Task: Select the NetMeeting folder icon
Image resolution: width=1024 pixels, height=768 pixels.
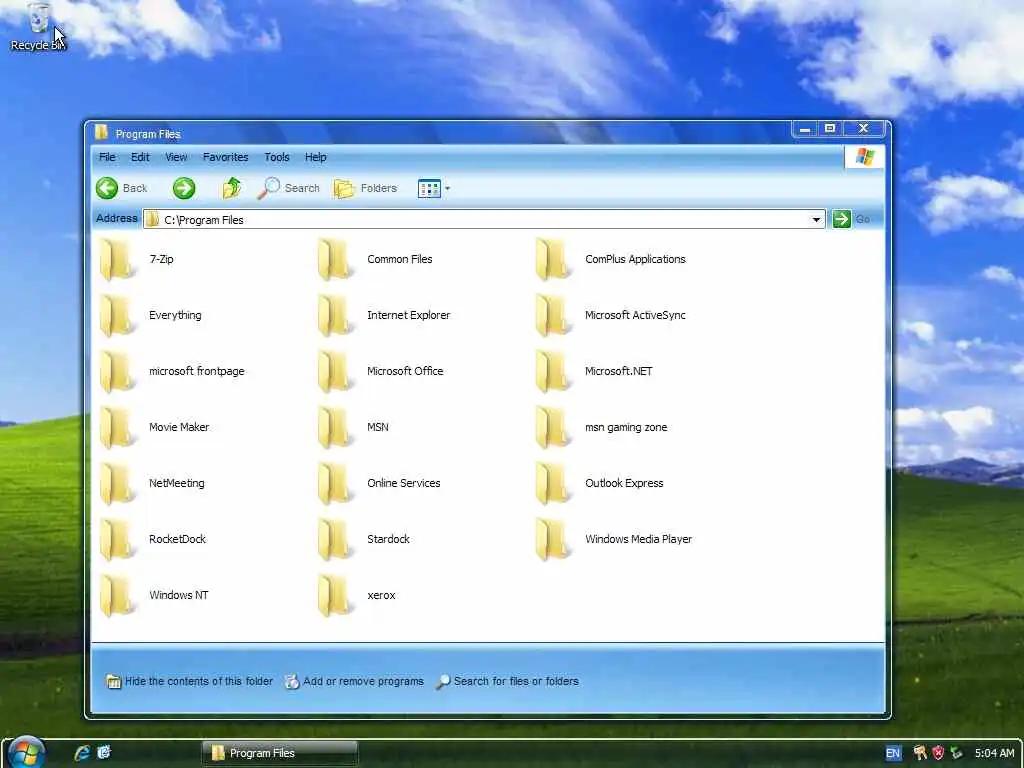Action: coord(118,484)
